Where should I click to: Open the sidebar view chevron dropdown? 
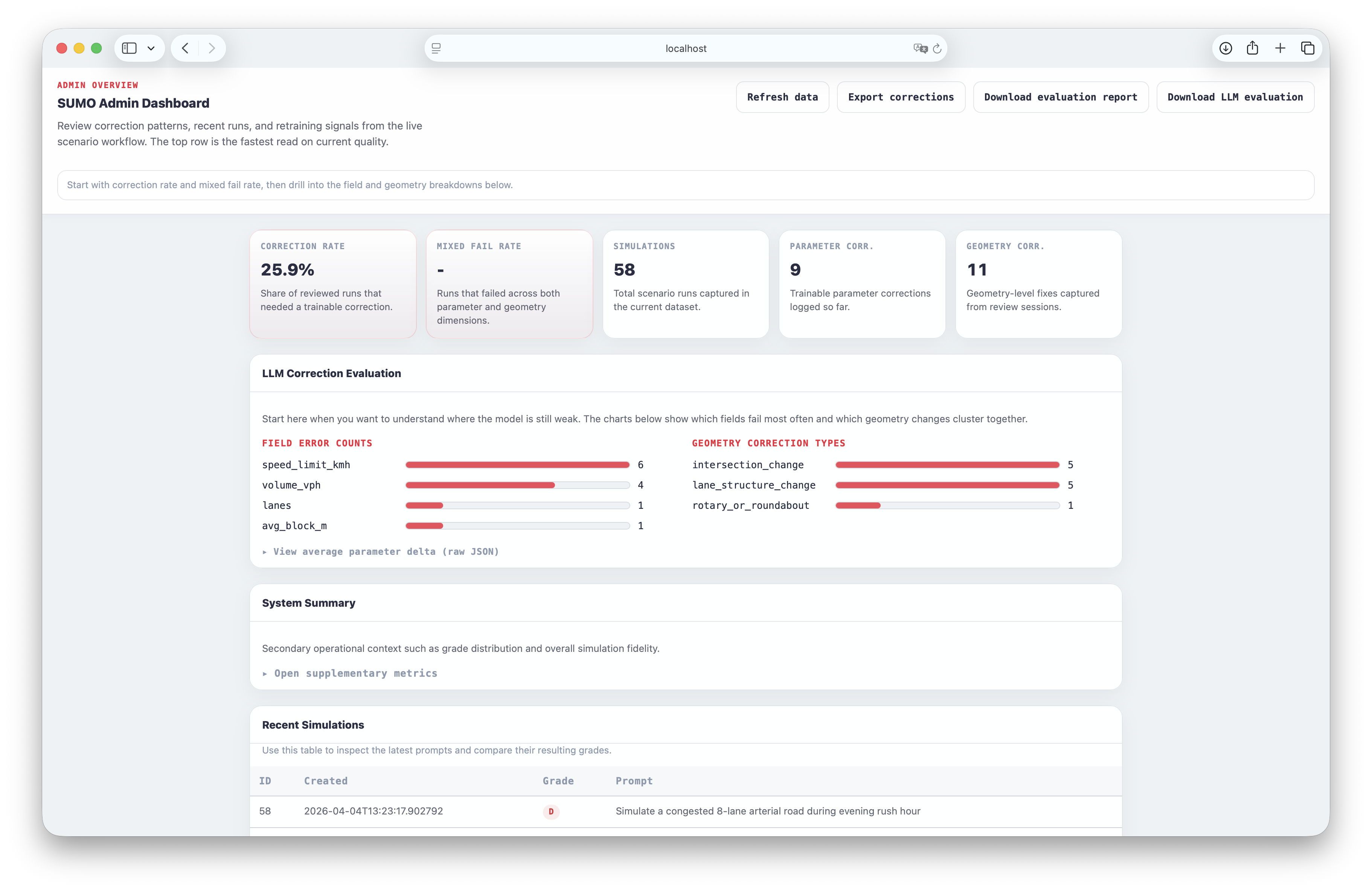tap(152, 48)
